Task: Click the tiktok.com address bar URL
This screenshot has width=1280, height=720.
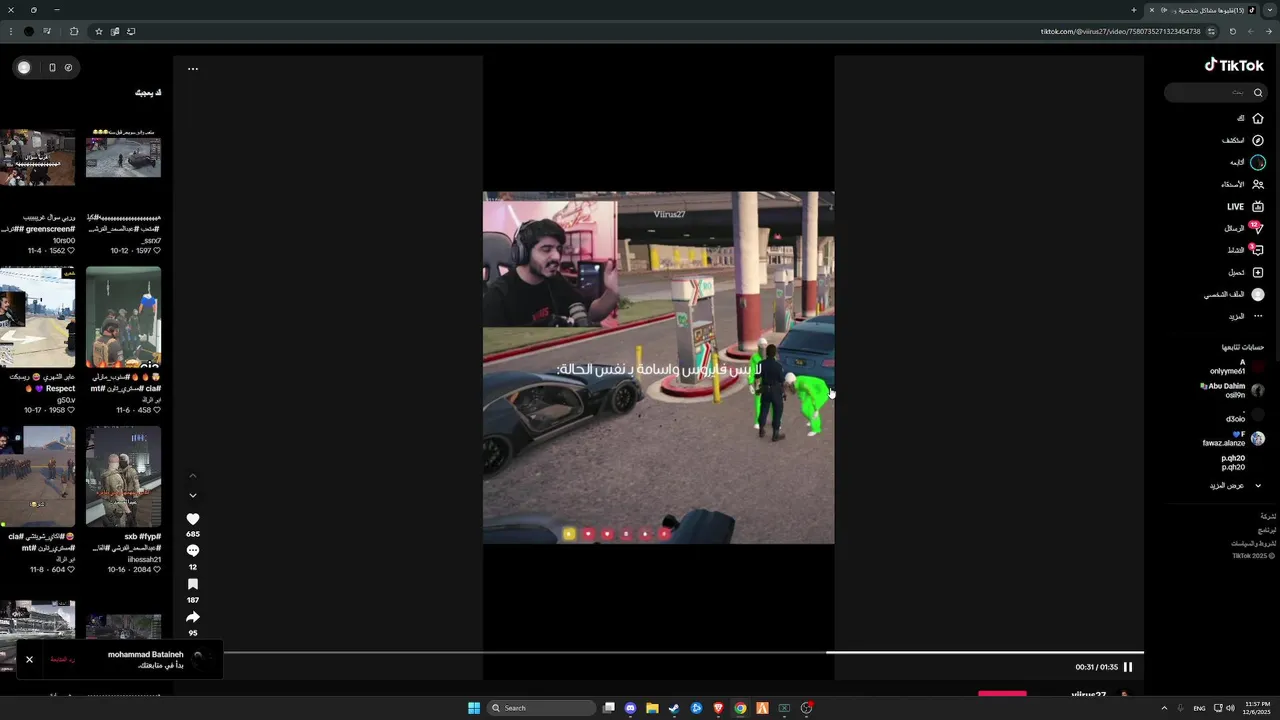Action: pos(1120,31)
